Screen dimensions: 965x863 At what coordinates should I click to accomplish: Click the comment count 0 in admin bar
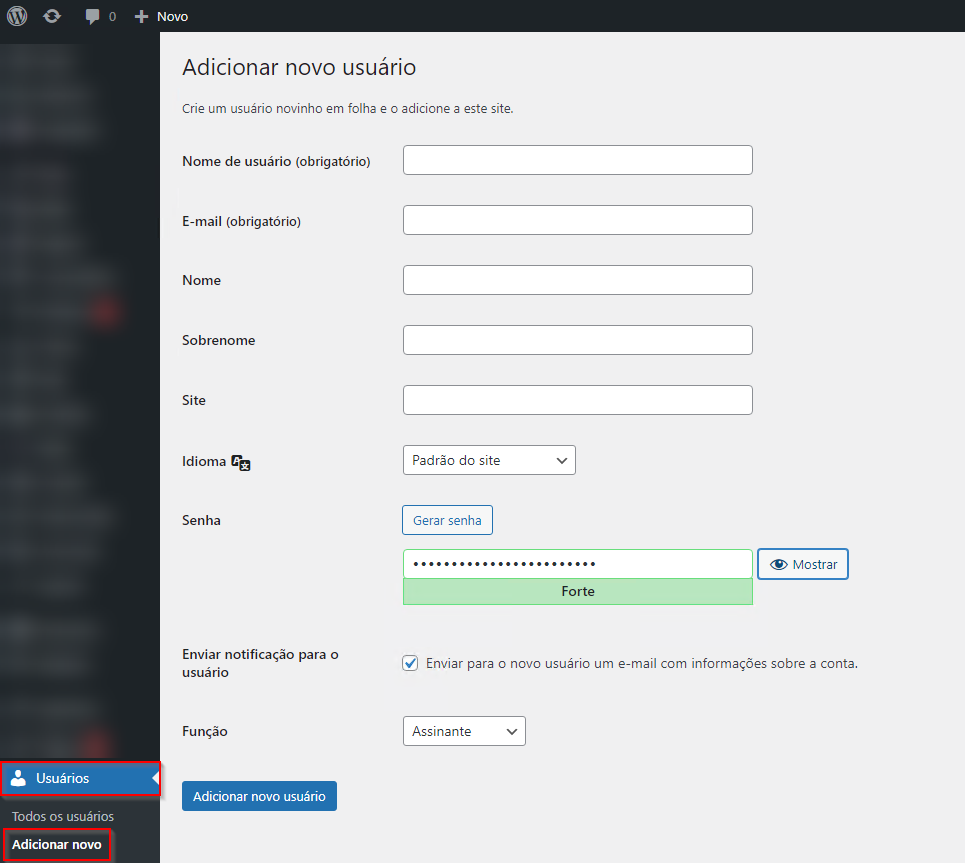[112, 17]
